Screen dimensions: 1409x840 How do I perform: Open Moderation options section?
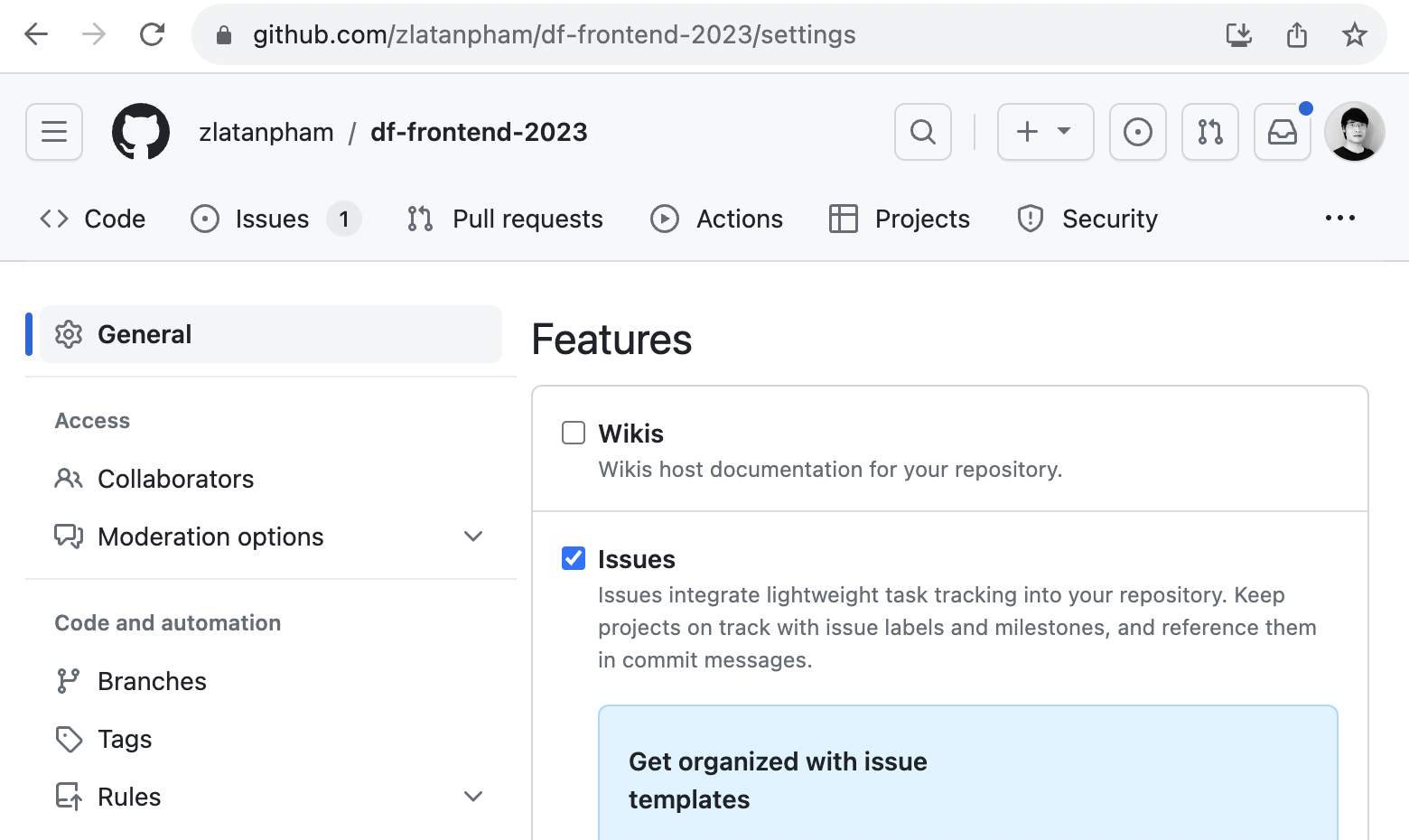click(271, 537)
